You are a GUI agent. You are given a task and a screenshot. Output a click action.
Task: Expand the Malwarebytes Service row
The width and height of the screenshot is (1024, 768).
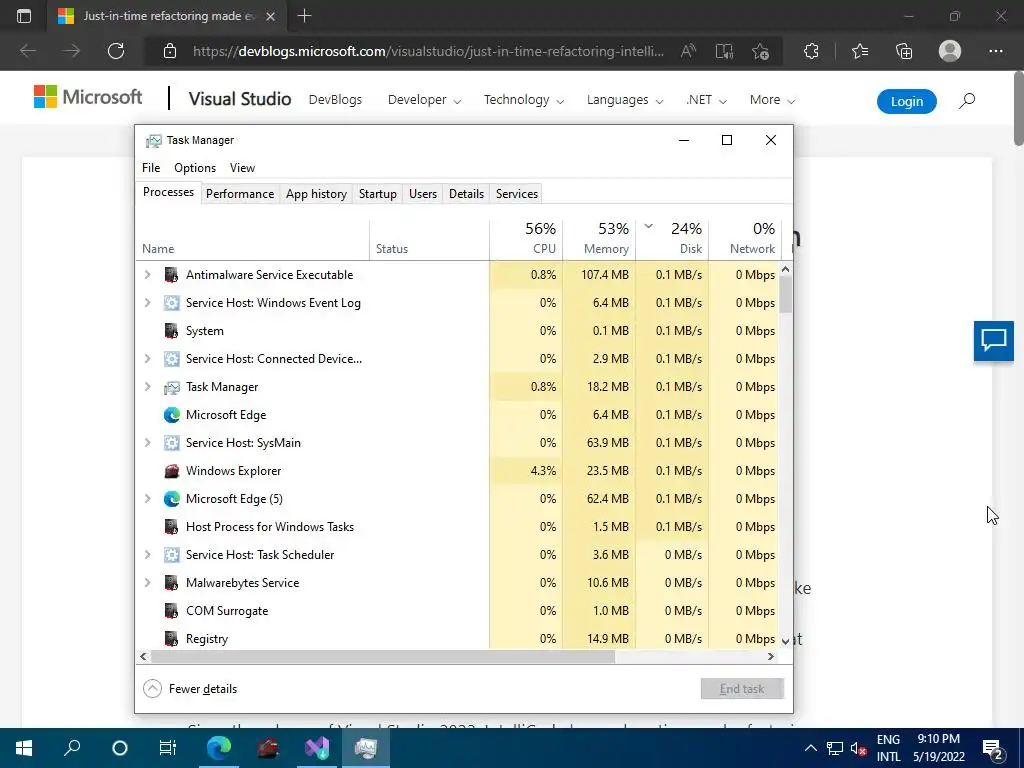point(148,583)
